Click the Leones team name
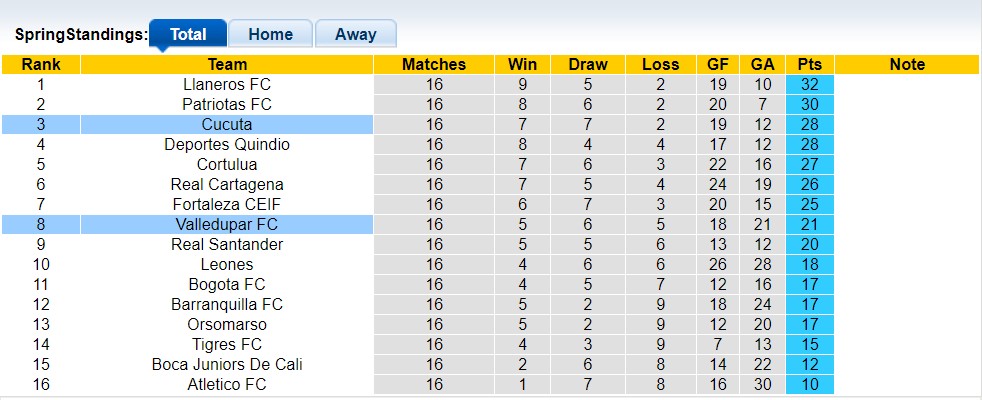Image resolution: width=982 pixels, height=400 pixels. tap(227, 265)
